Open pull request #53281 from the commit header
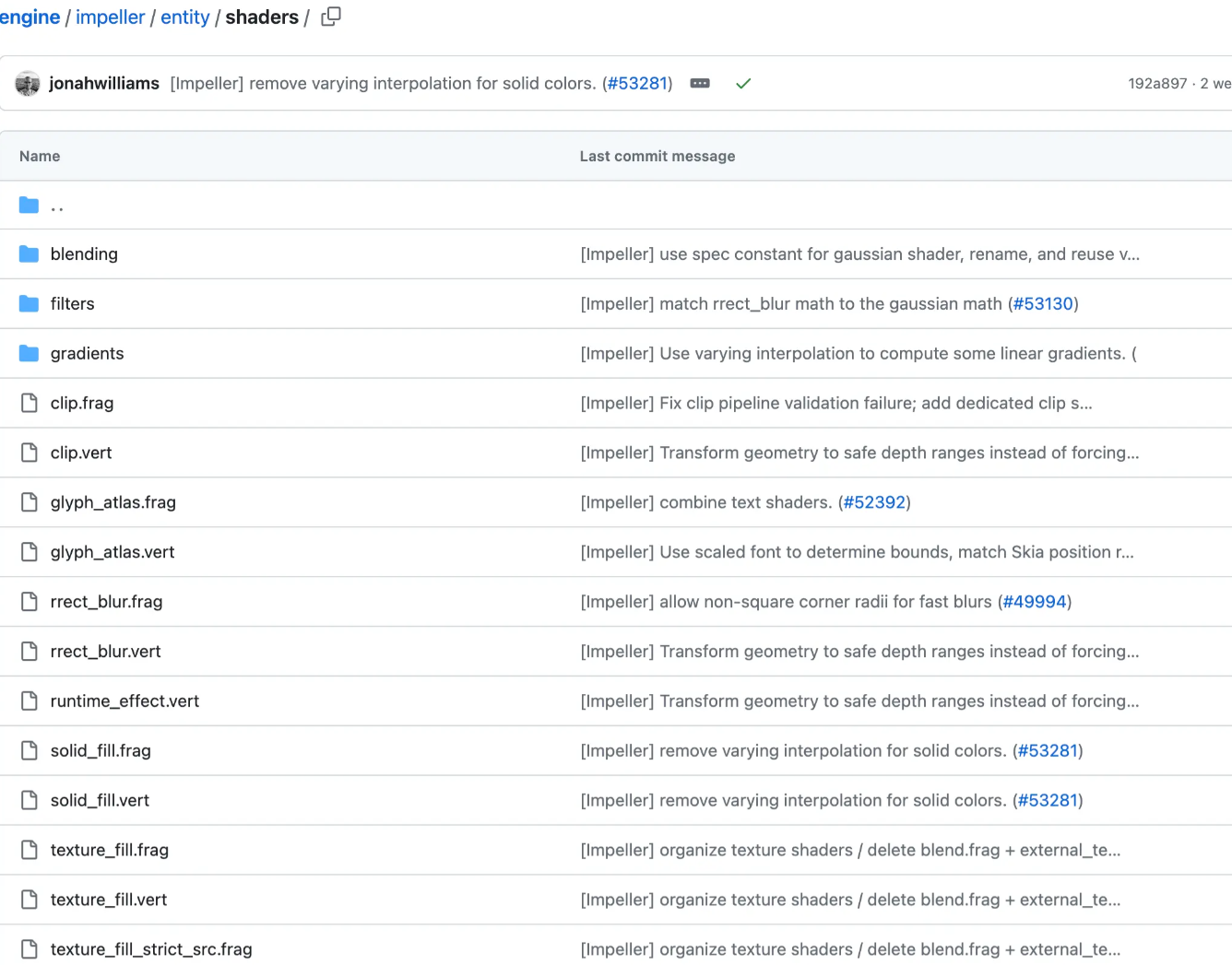1232x965 pixels. point(637,83)
